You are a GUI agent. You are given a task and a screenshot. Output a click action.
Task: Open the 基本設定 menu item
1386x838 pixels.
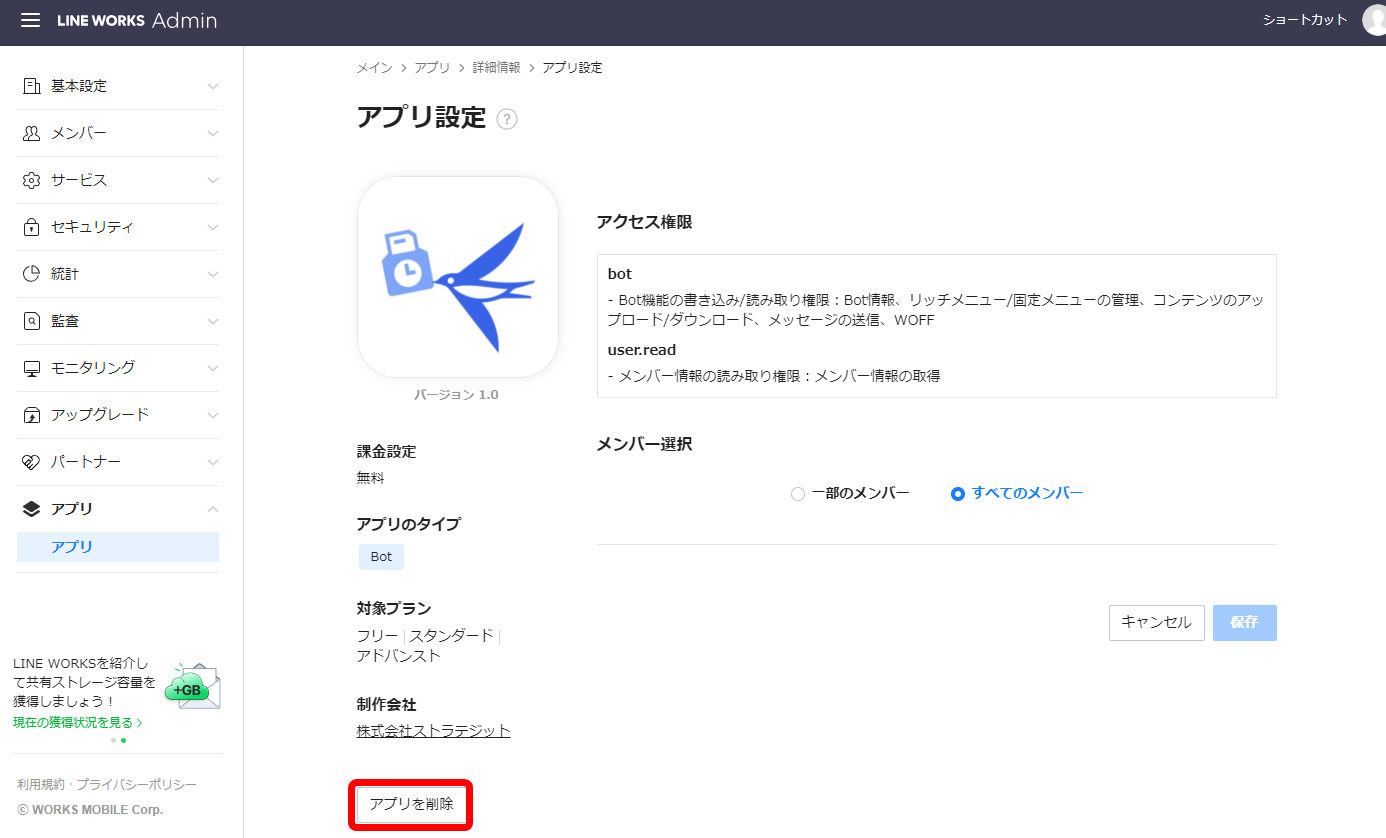point(118,86)
